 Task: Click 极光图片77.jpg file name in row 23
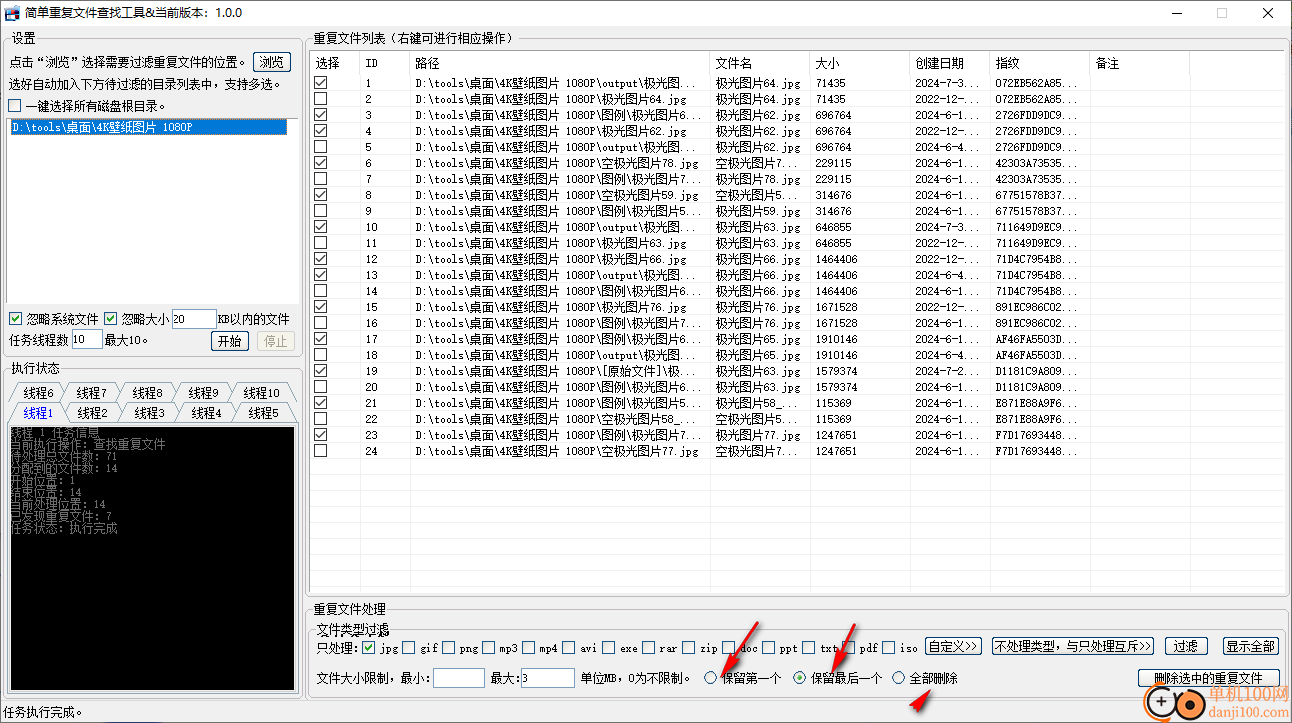pos(758,436)
